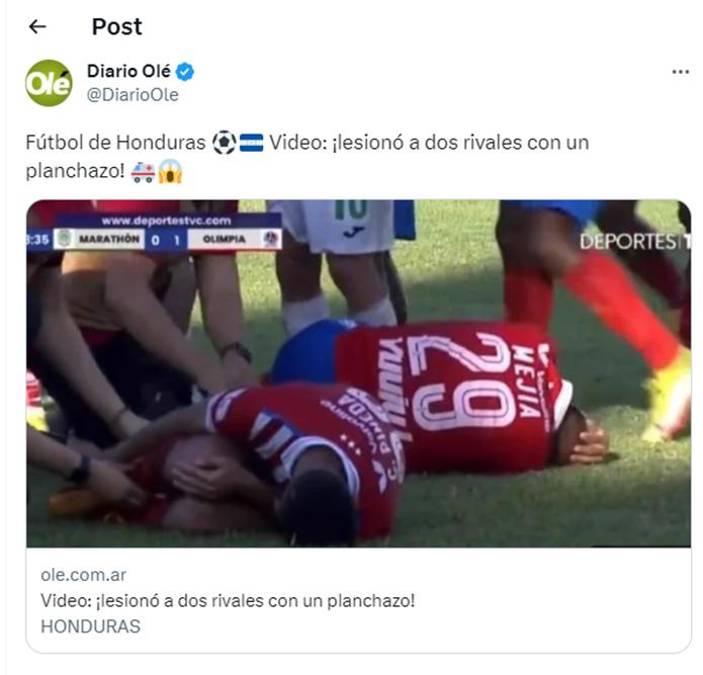
Task: Open the three-dot more options menu
Action: coord(680,72)
